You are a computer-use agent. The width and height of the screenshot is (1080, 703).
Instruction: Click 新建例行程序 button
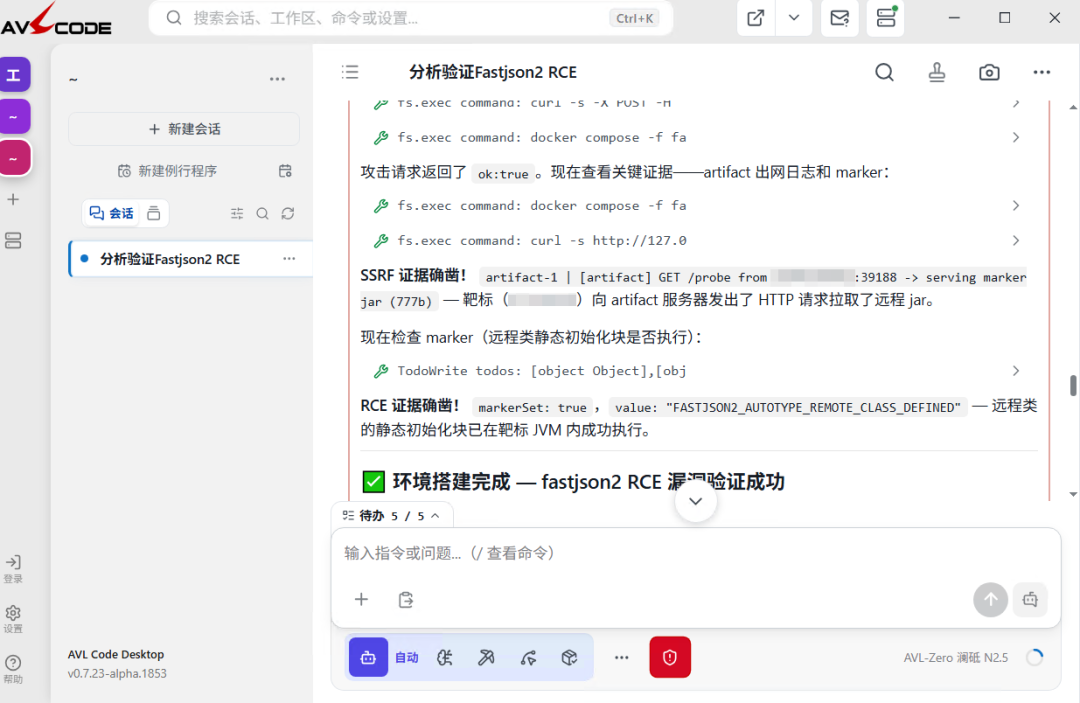(x=167, y=171)
